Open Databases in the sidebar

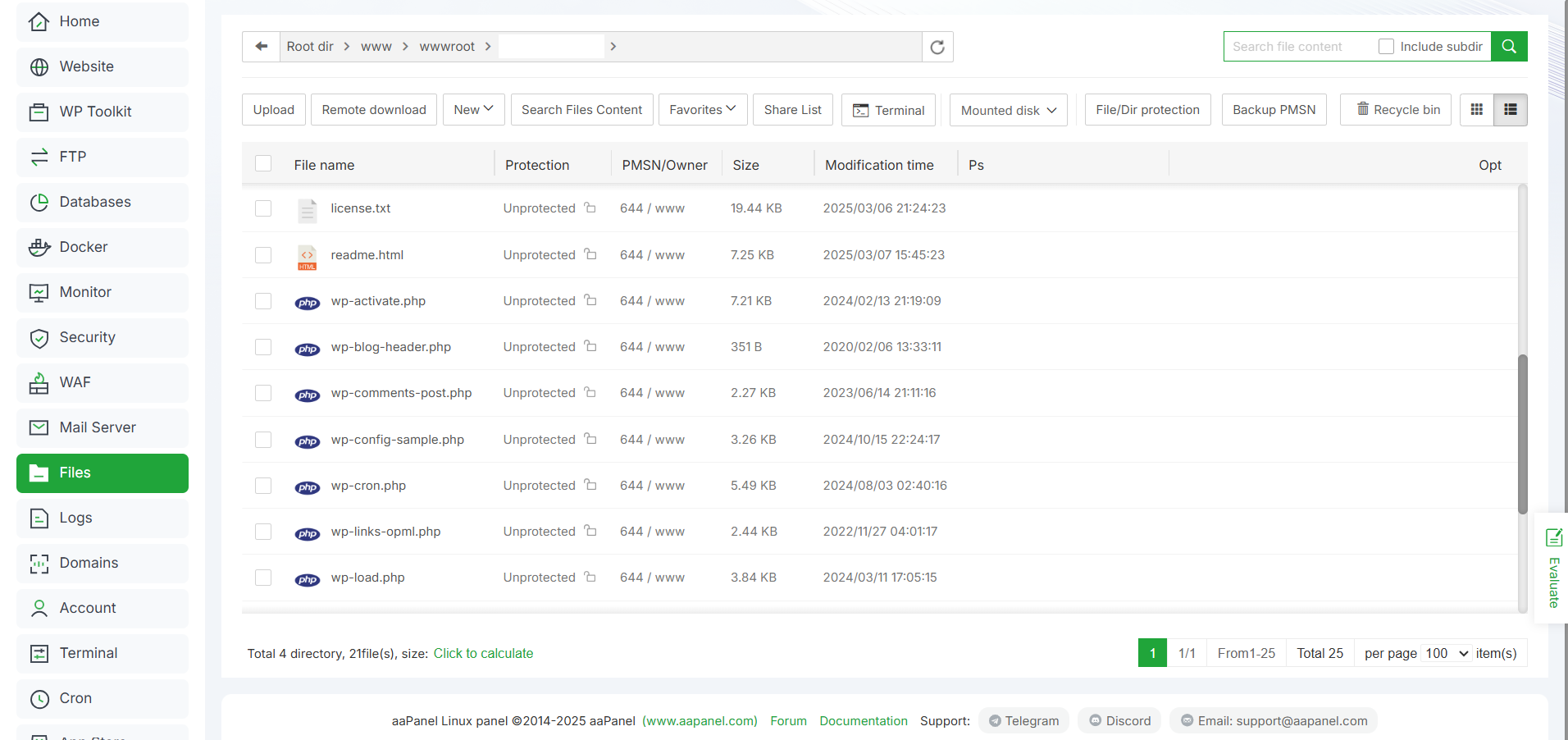pos(95,202)
